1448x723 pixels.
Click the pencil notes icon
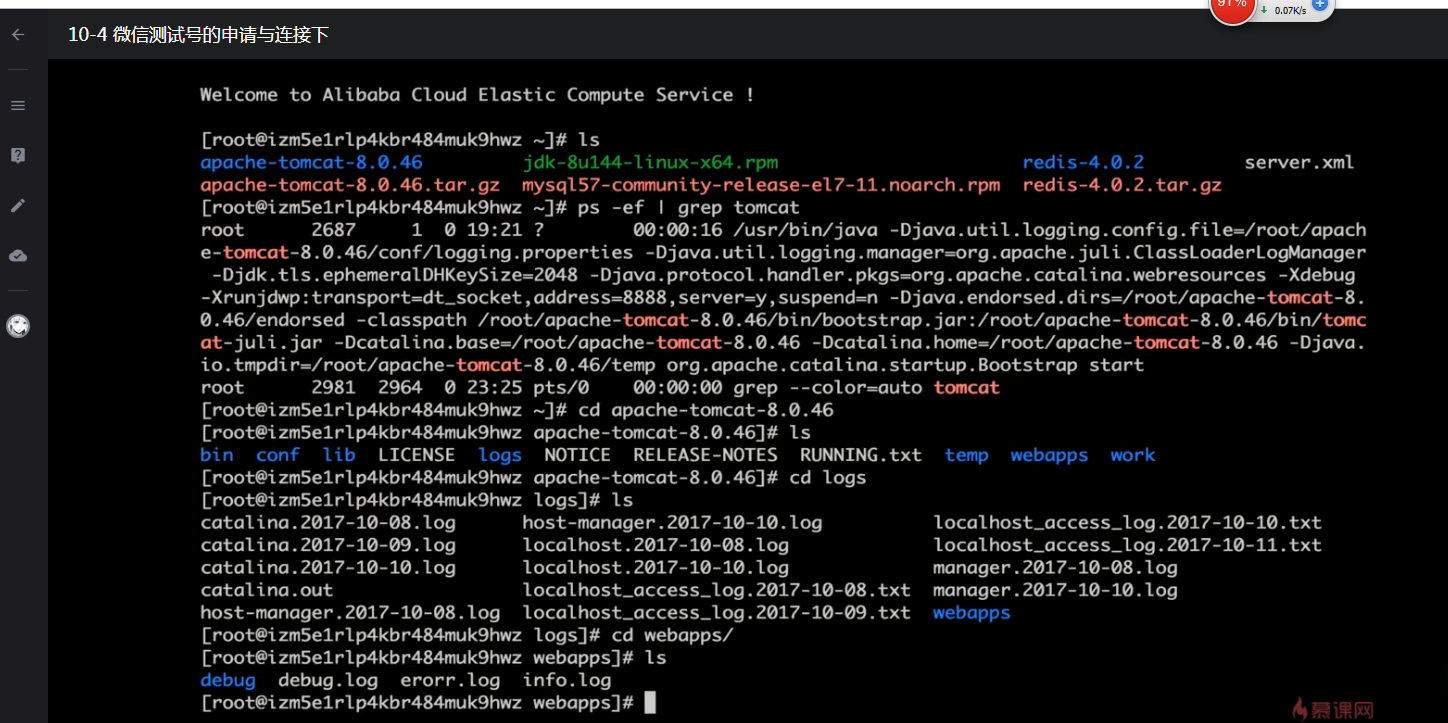[x=17, y=205]
